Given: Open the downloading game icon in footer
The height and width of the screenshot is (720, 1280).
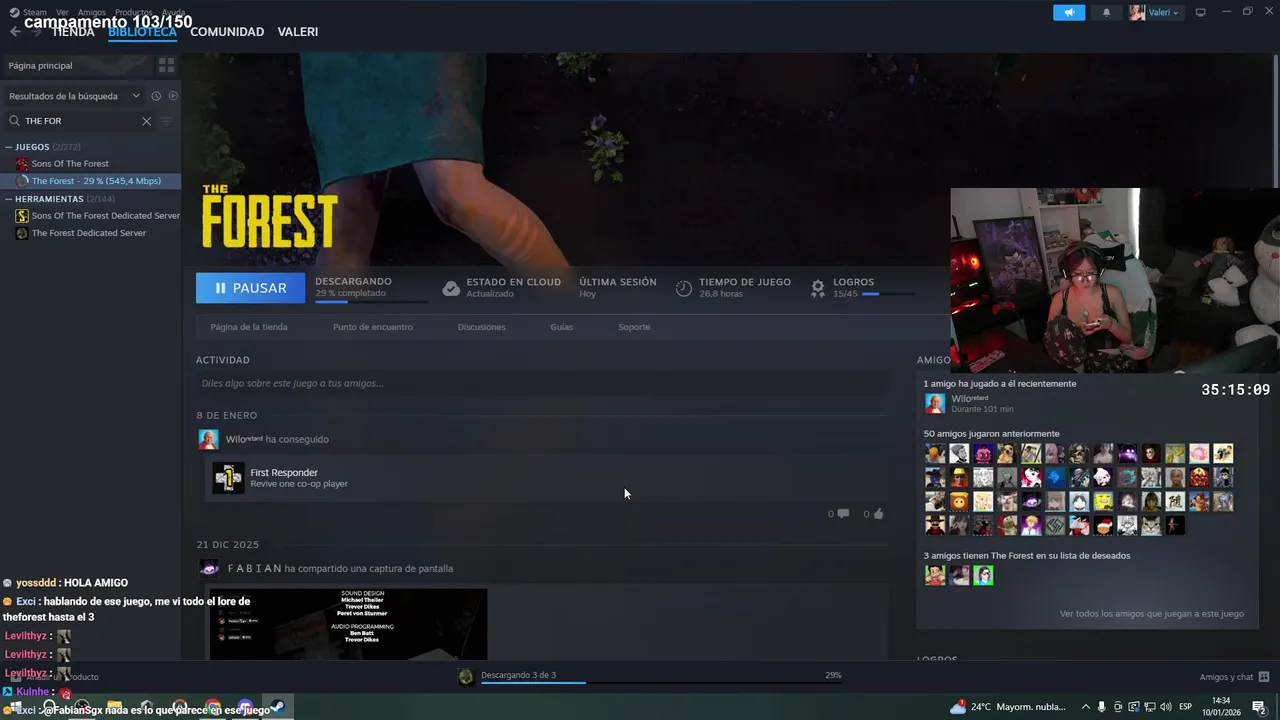Looking at the screenshot, I should click(x=466, y=677).
